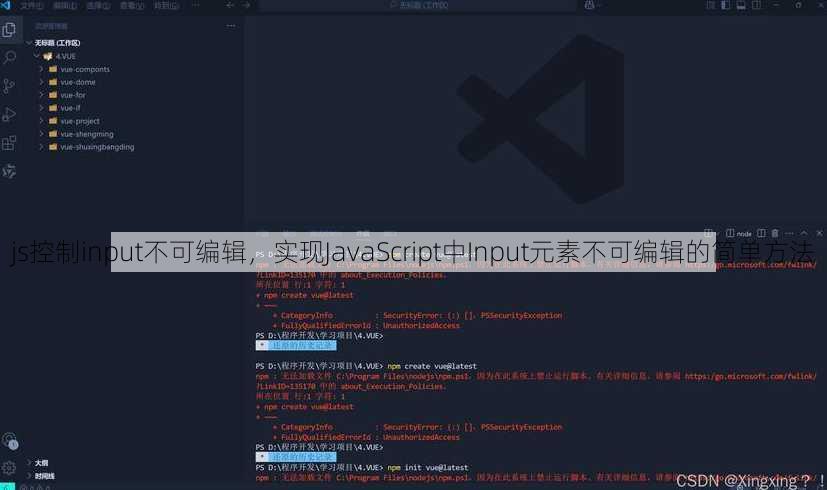Open the Copilot icon next to command center
This screenshot has height=490, width=827.
point(590,5)
